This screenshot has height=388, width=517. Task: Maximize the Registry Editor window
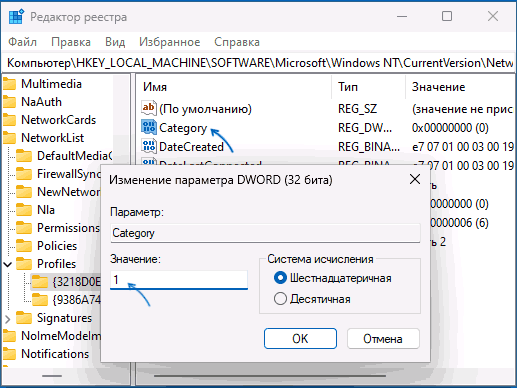(x=447, y=16)
